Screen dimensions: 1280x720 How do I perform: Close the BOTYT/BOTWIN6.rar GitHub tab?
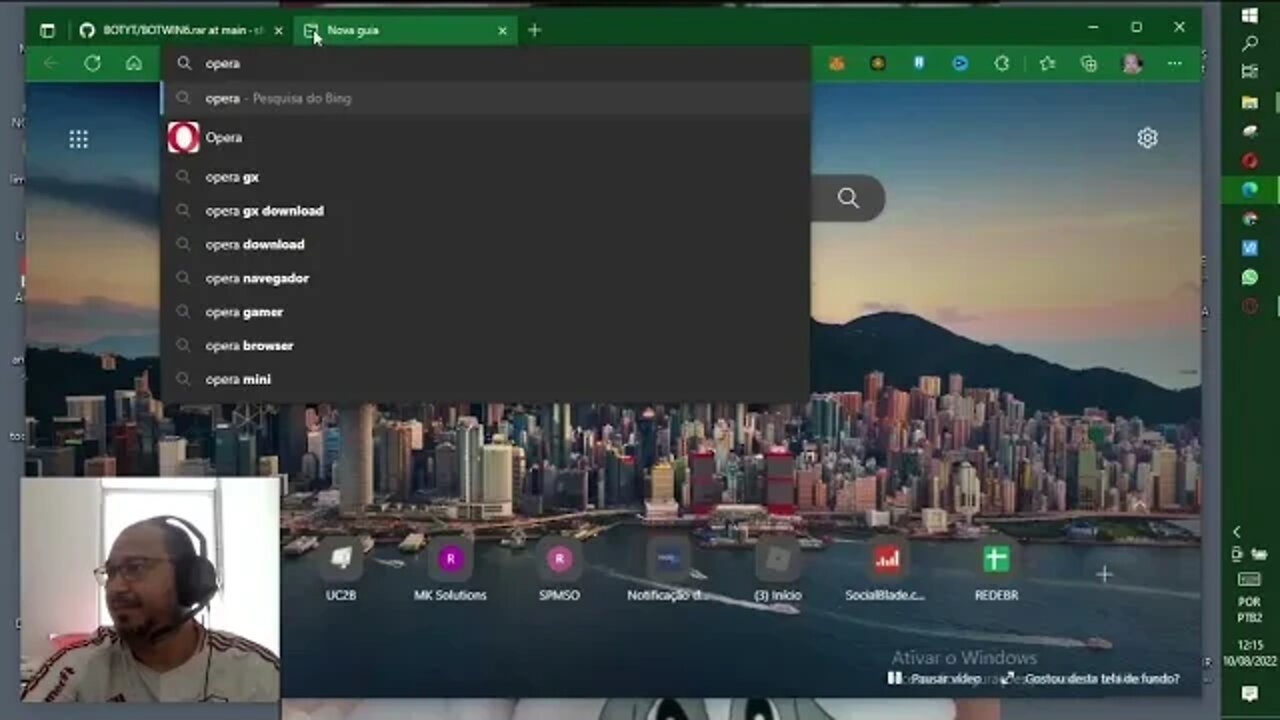278,30
